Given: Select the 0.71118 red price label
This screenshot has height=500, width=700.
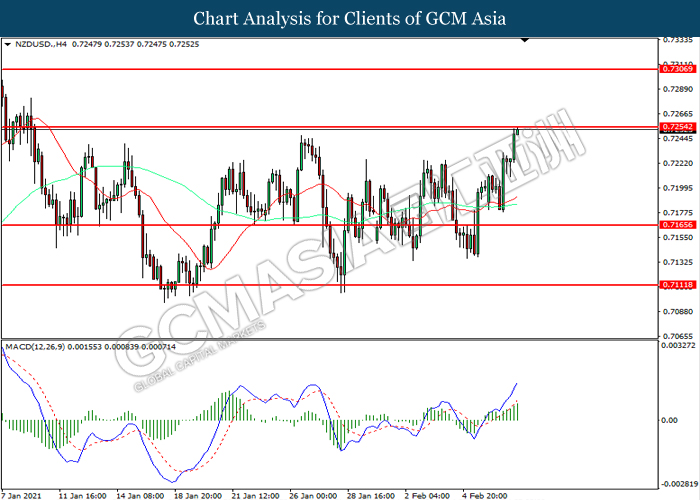Looking at the screenshot, I should (x=677, y=285).
